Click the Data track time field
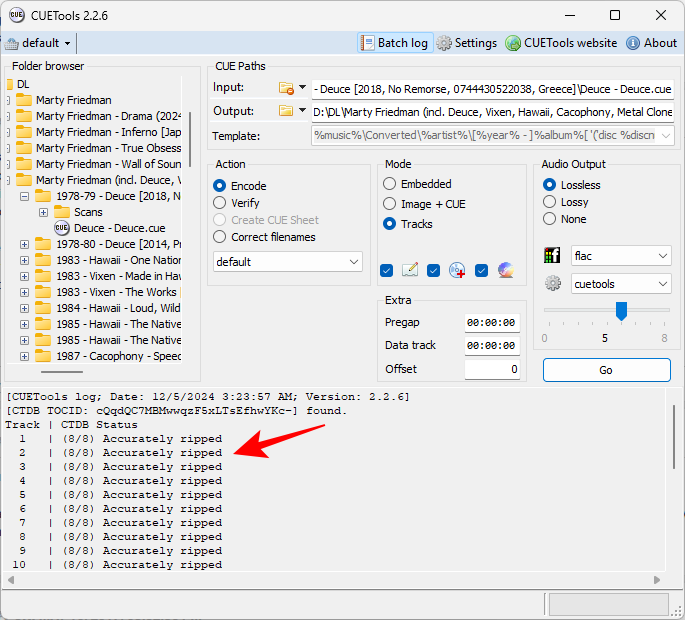 pyautogui.click(x=492, y=346)
